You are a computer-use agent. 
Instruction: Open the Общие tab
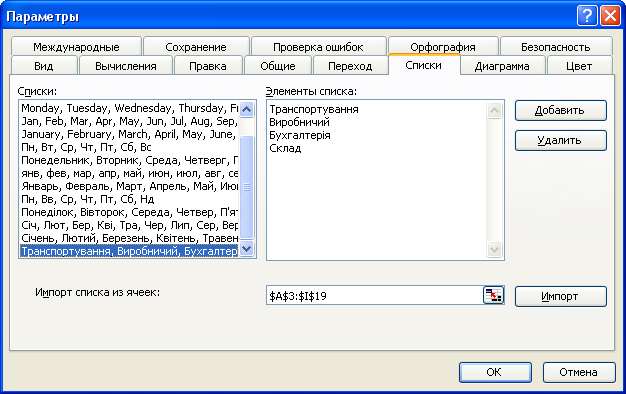click(278, 66)
